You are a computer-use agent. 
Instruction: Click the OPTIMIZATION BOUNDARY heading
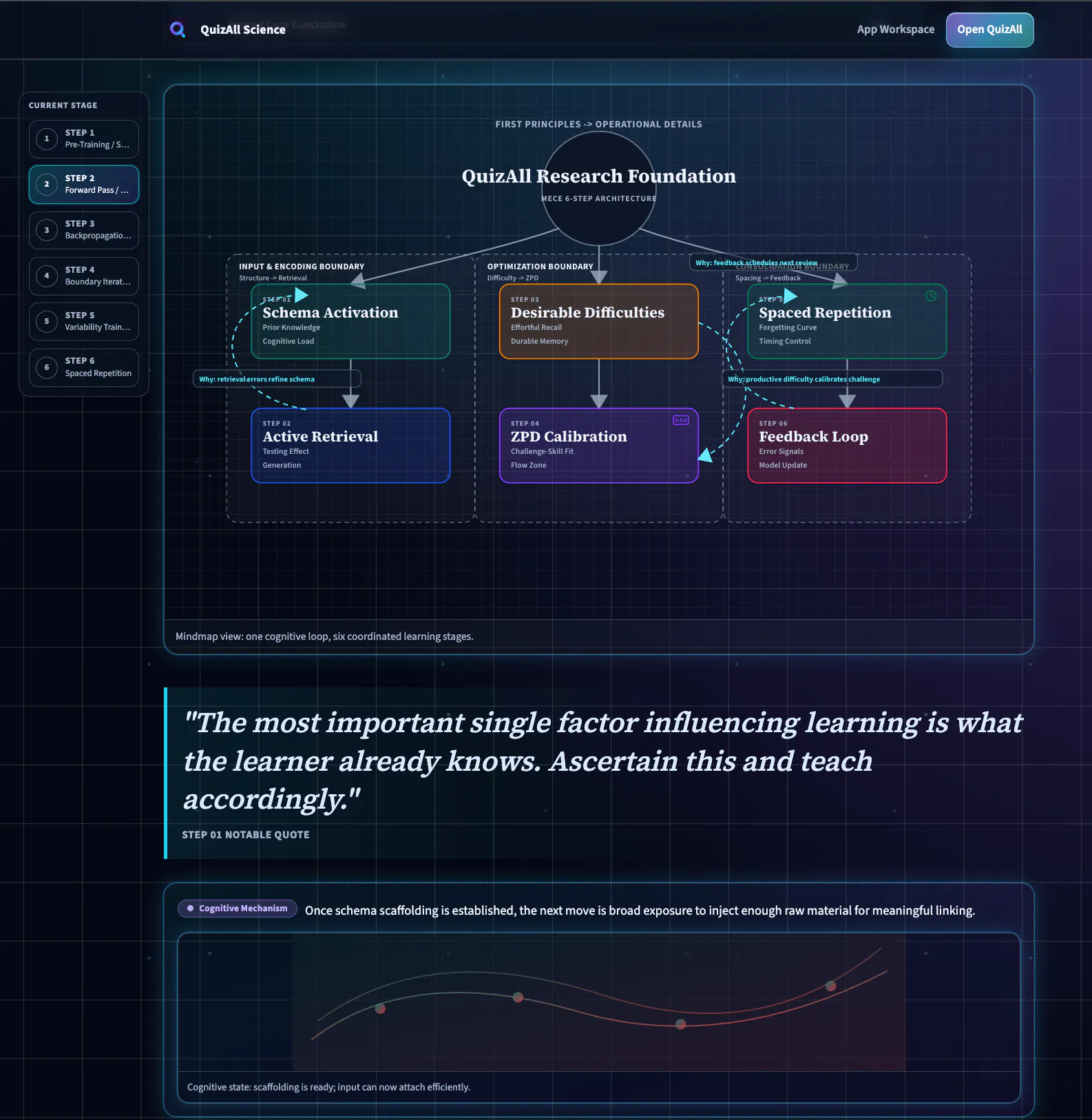(x=540, y=267)
